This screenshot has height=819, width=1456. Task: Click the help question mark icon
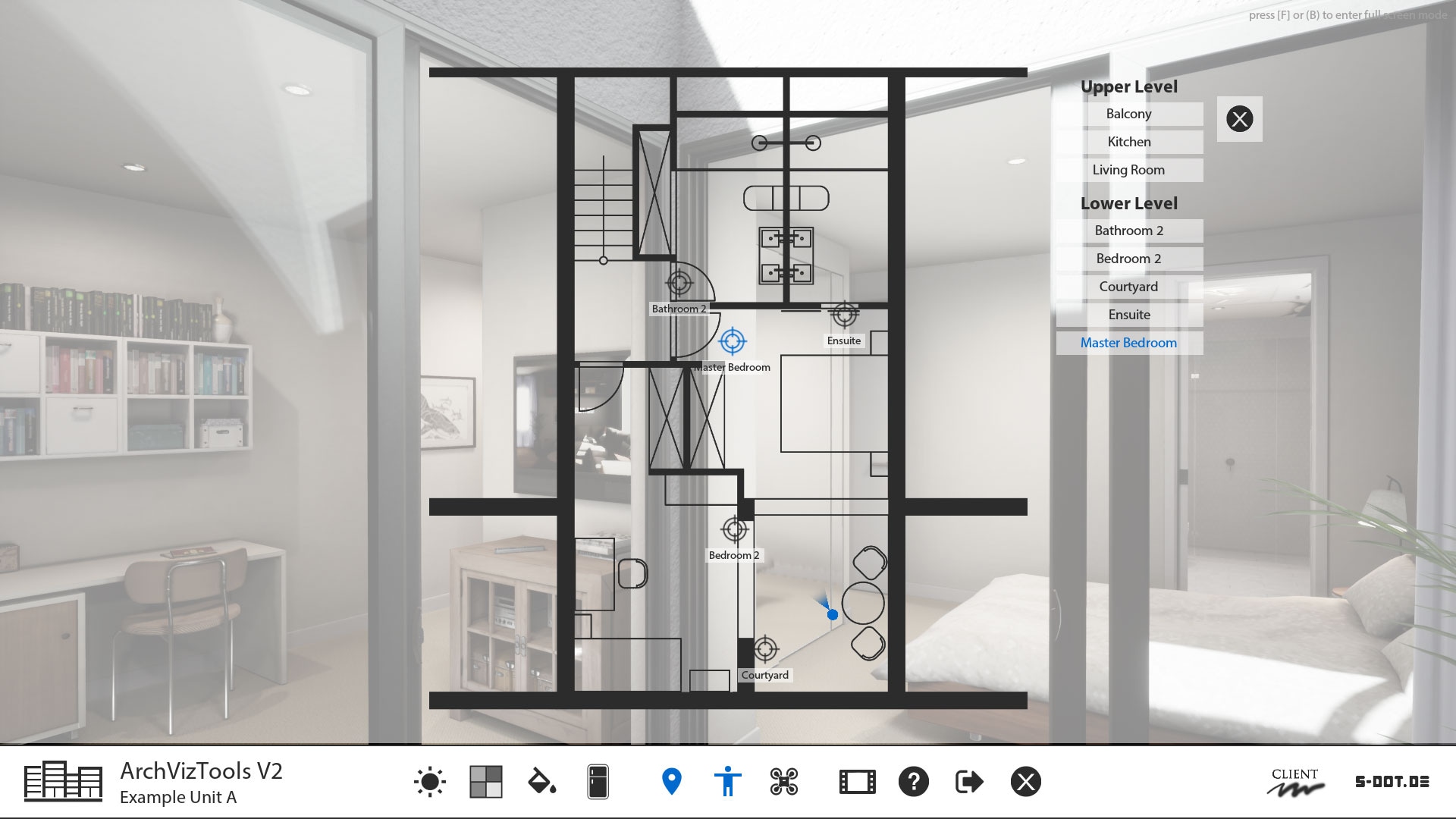(912, 782)
